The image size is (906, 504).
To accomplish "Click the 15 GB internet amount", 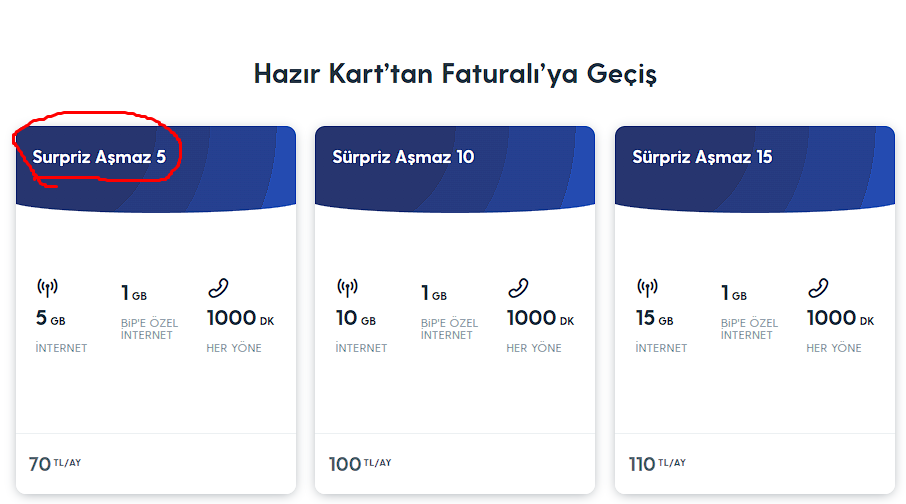I will [x=656, y=319].
